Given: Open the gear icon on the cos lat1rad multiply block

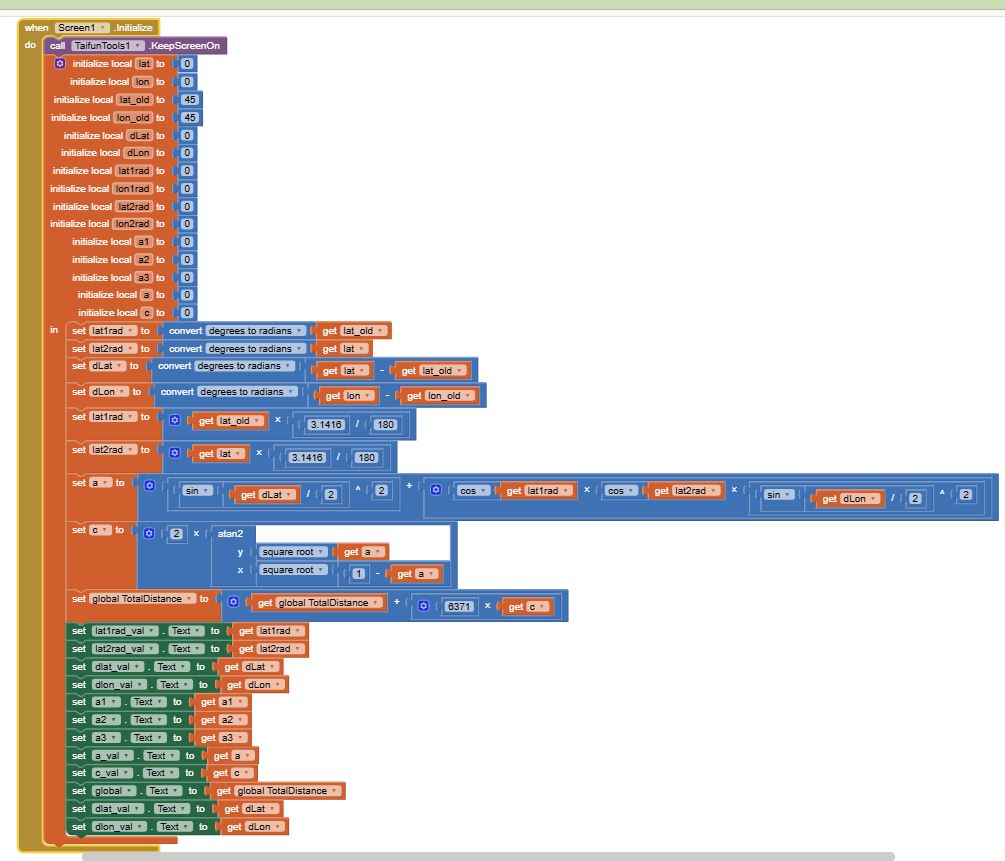Looking at the screenshot, I should coord(436,490).
